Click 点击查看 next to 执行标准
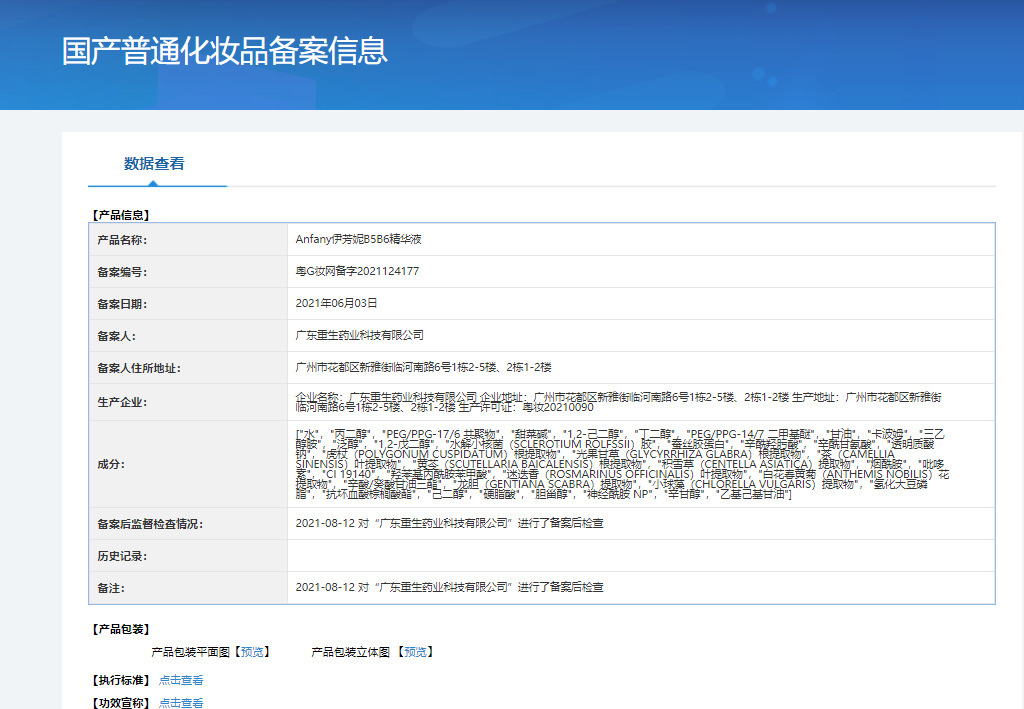The height and width of the screenshot is (709, 1024). tap(181, 680)
